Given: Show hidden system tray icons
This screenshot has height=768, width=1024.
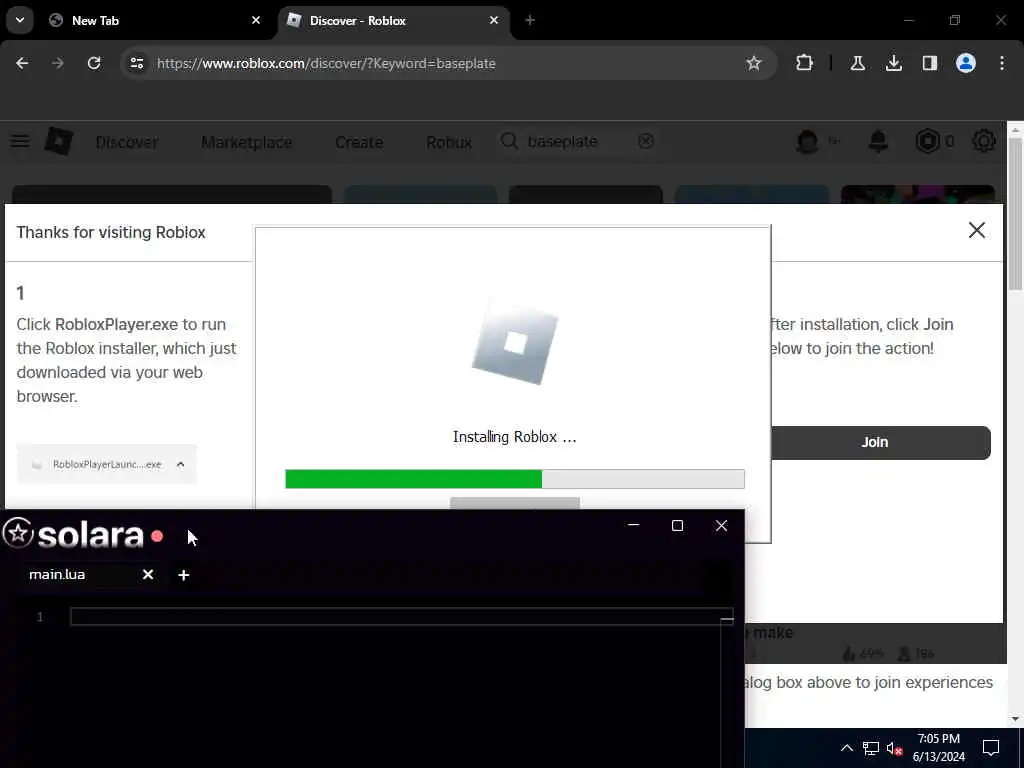Looking at the screenshot, I should pyautogui.click(x=846, y=748).
